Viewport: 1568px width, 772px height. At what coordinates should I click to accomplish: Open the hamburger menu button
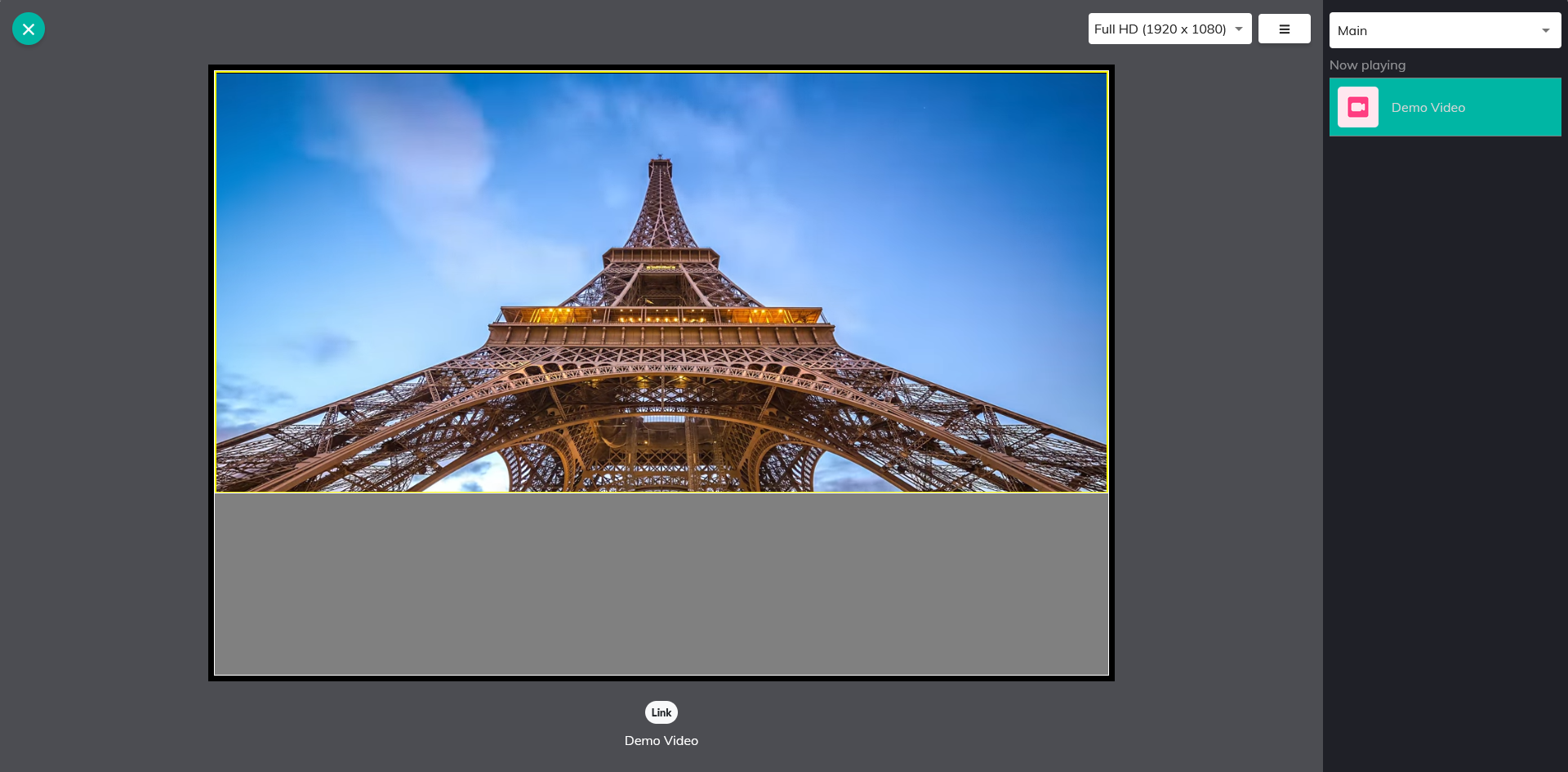coord(1284,29)
